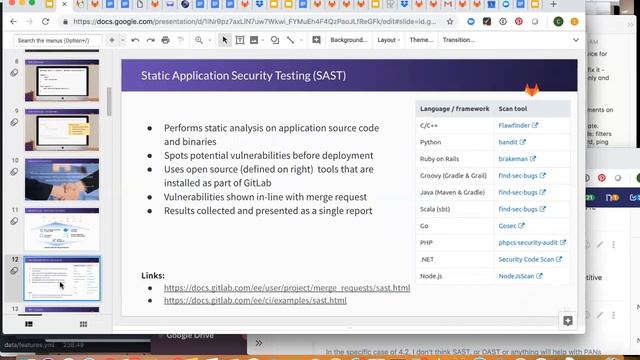The image size is (640, 360).
Task: Click the Language / framework table header
Action: 454,109
